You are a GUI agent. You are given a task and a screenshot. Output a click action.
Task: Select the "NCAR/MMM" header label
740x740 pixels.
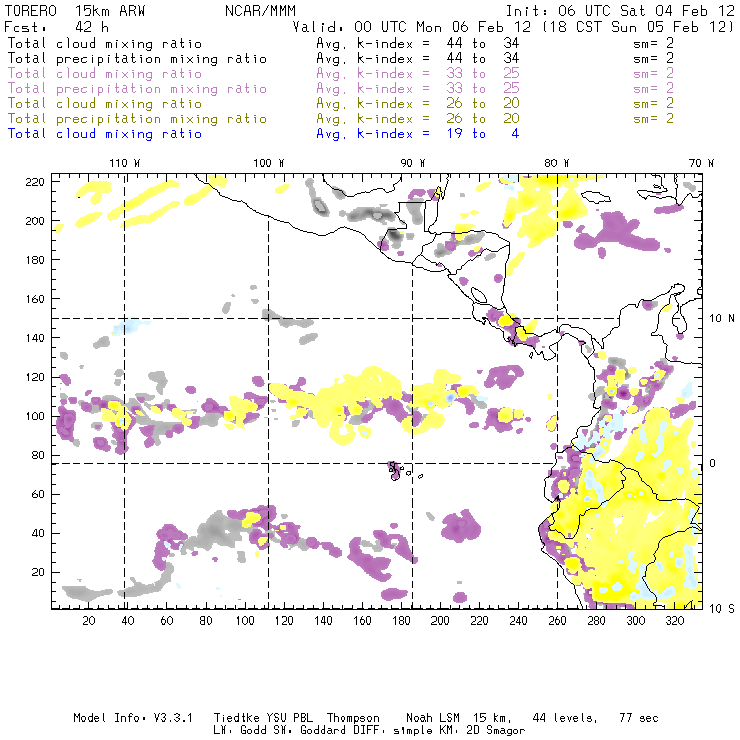point(261,11)
